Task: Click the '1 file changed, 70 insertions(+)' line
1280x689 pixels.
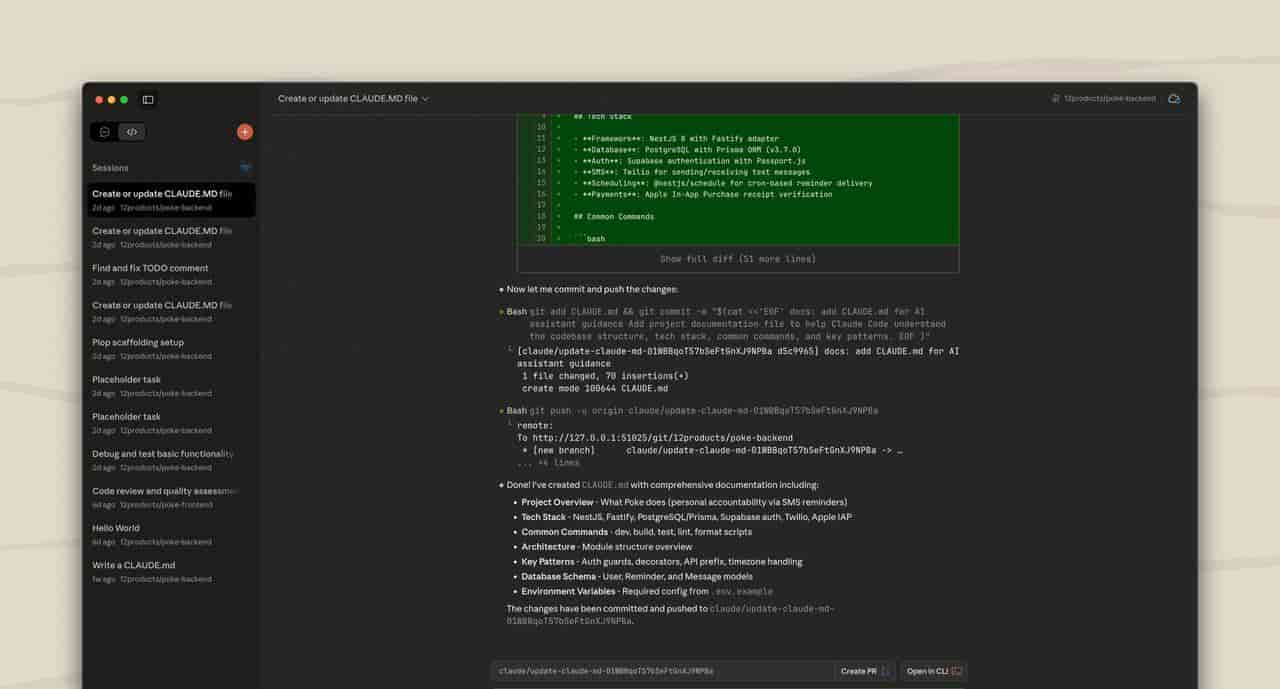Action: tap(605, 376)
